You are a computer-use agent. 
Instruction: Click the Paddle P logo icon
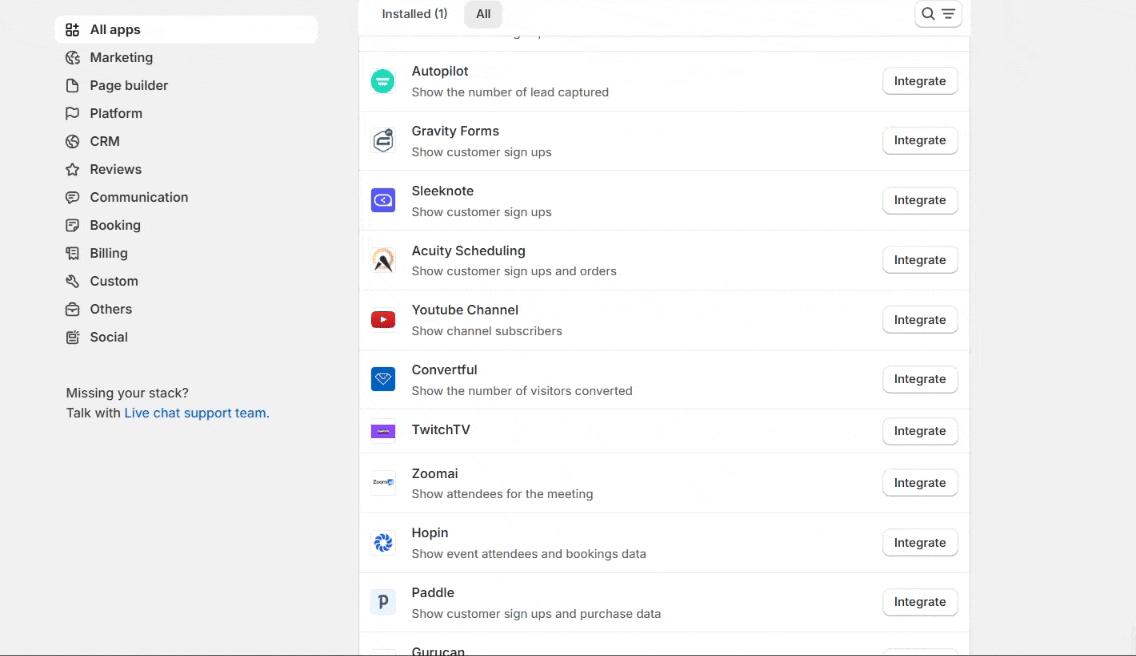pos(383,603)
